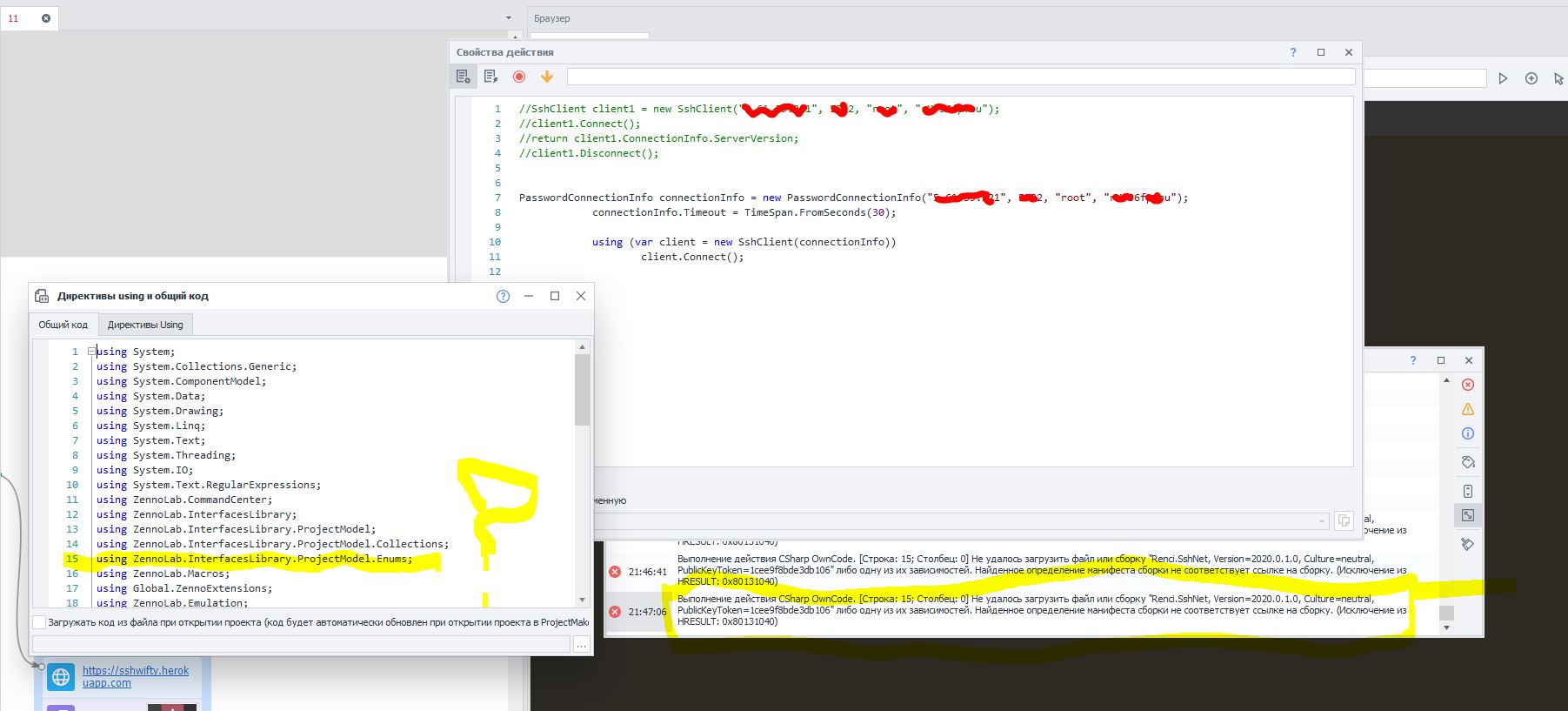
Task: Click scroll down arrow in using code editor
Action: (x=582, y=600)
